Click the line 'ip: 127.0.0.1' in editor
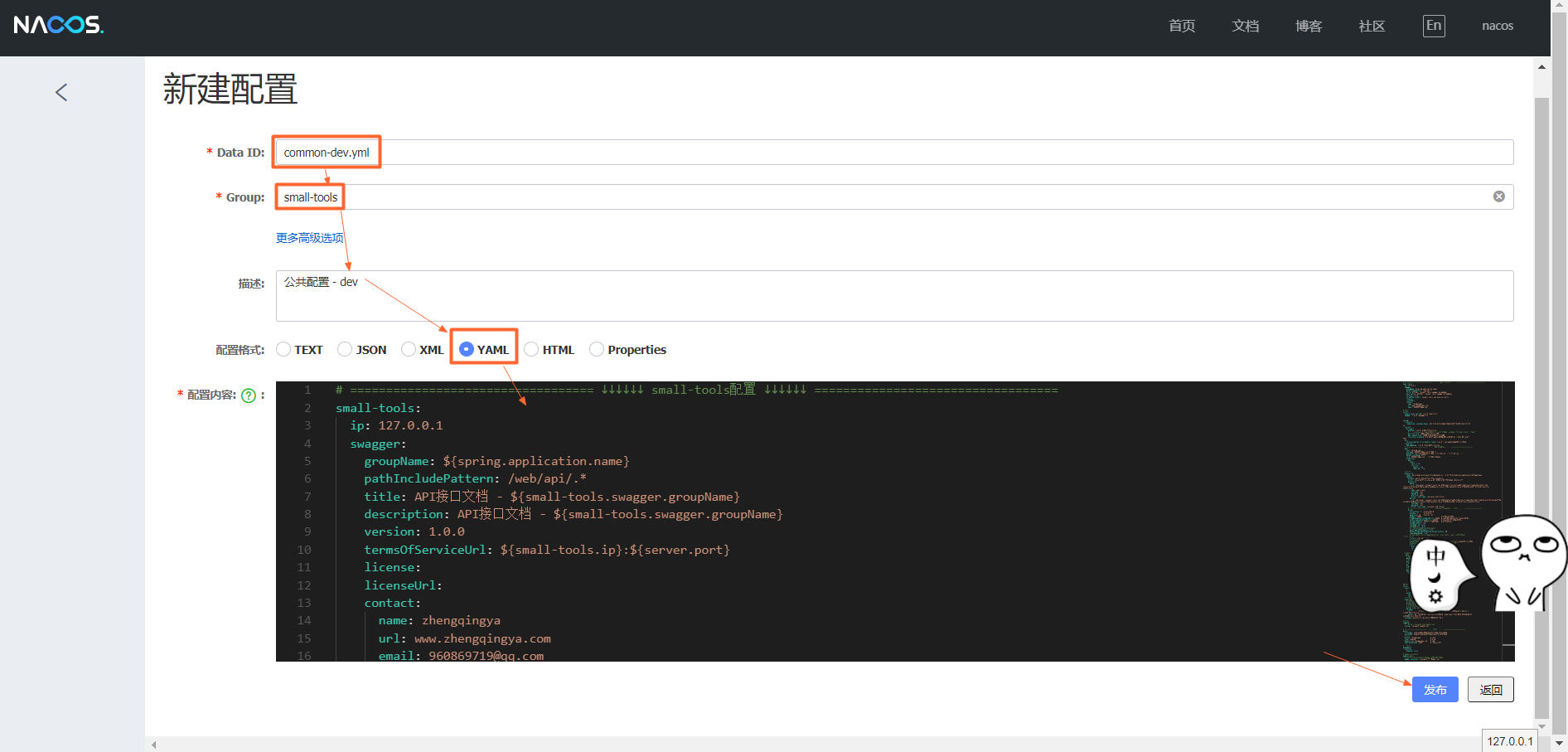1568x752 pixels. [x=396, y=425]
